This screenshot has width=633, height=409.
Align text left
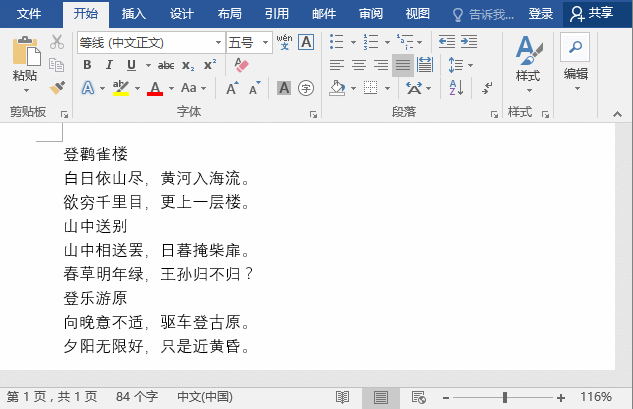337,65
